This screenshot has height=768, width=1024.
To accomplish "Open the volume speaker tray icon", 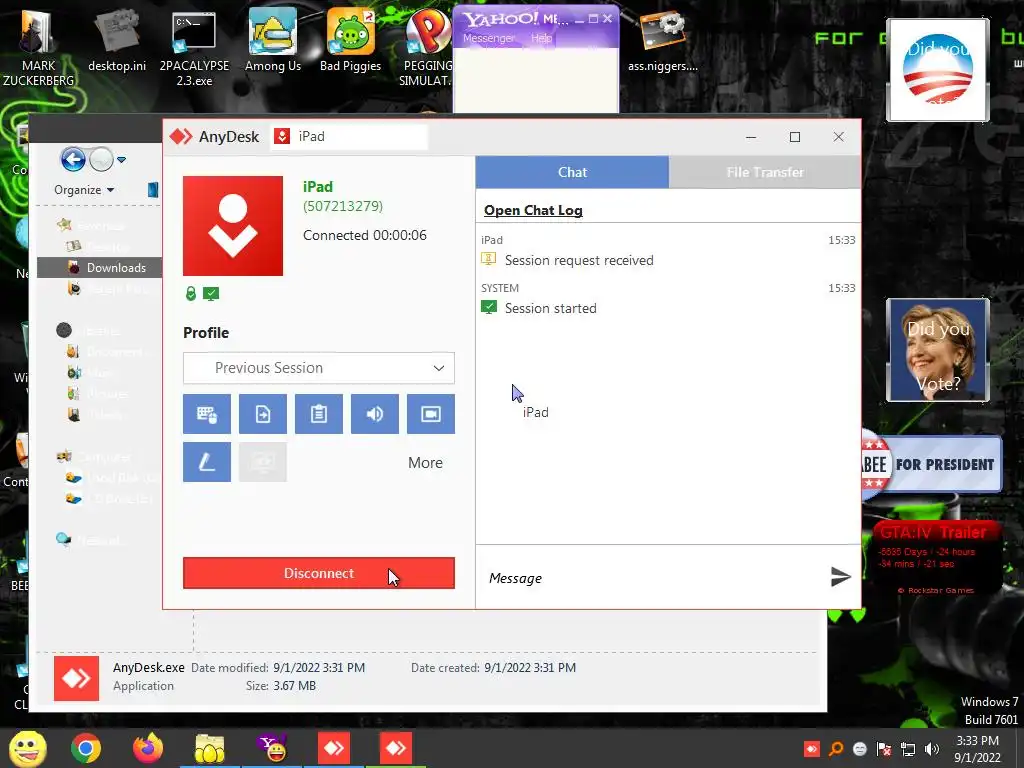I will click(x=932, y=749).
